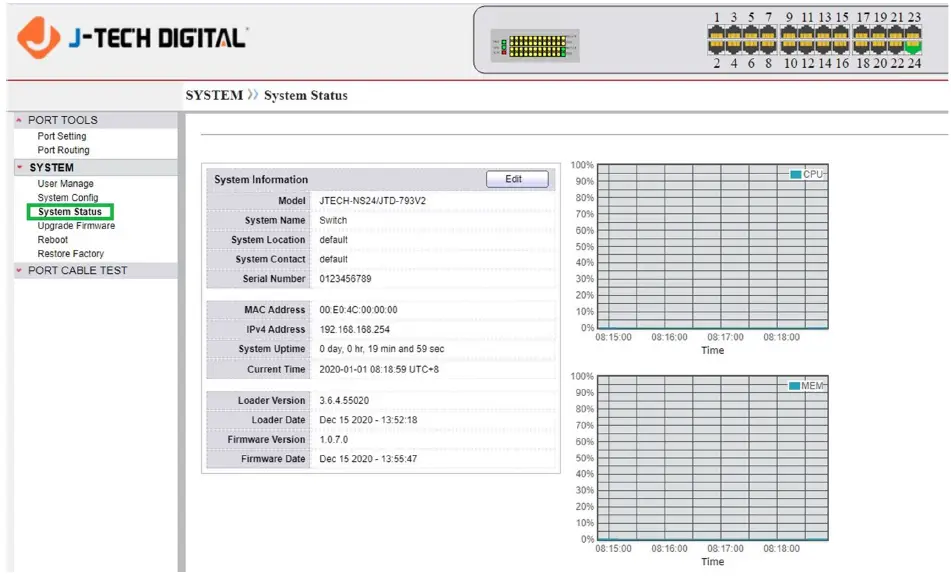The image size is (951, 579).
Task: Expand the PORT CABLE TEST section
Action: 17,270
